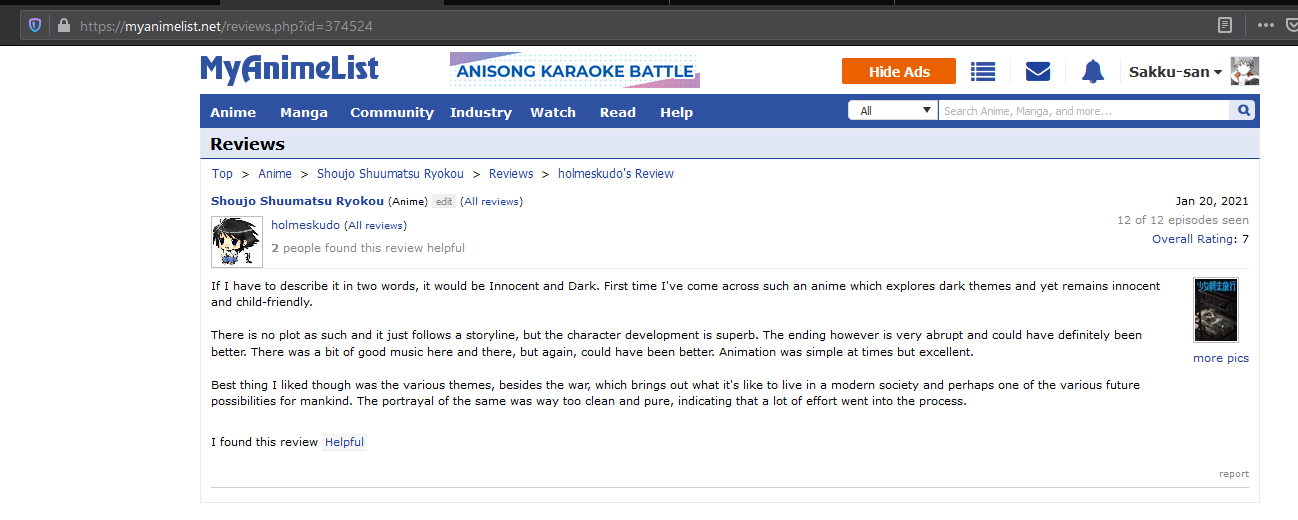Open the Anime menu
Image resolution: width=1298 pixels, height=520 pixels.
click(233, 112)
